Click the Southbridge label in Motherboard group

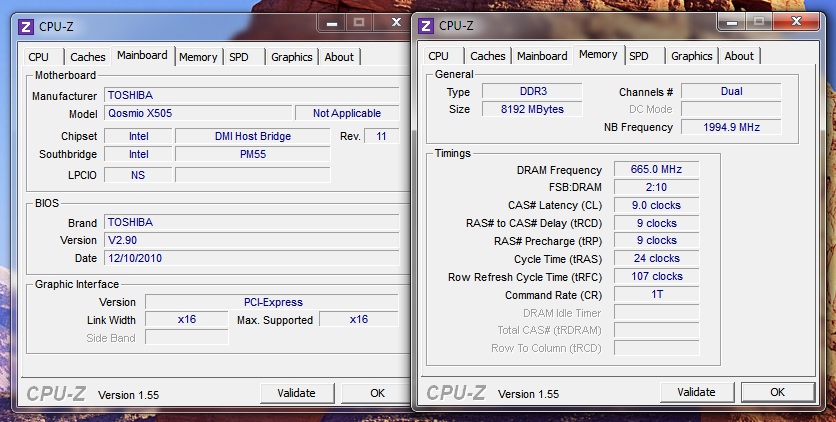(68, 155)
